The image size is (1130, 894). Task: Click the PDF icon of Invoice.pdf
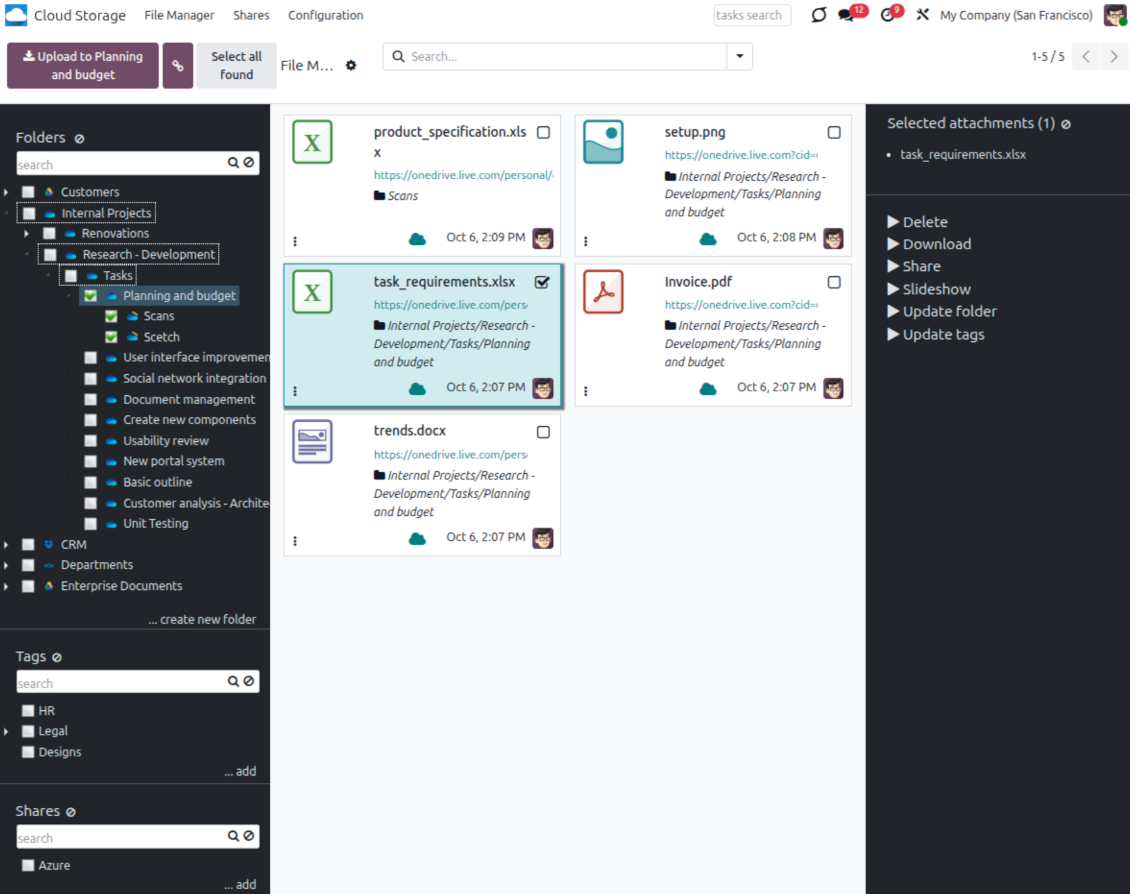click(x=603, y=292)
